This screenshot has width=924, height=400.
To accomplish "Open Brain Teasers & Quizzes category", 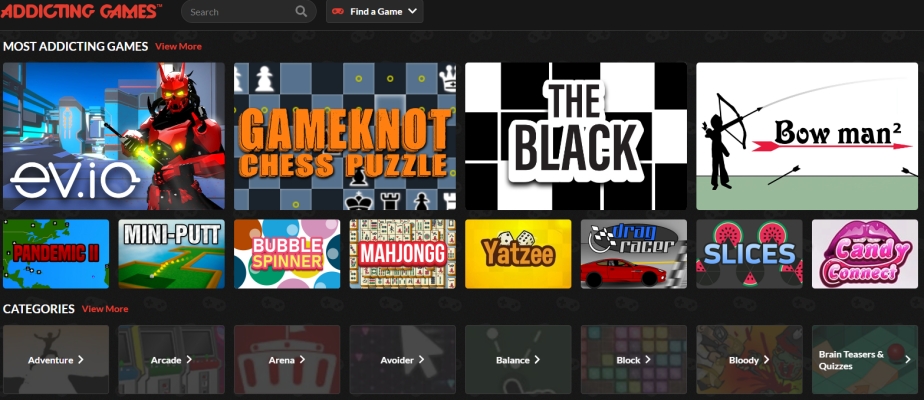I will coord(865,359).
